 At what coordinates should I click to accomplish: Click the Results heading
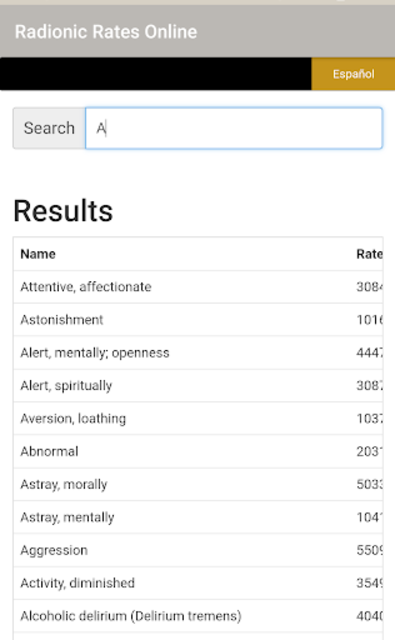[x=63, y=211]
